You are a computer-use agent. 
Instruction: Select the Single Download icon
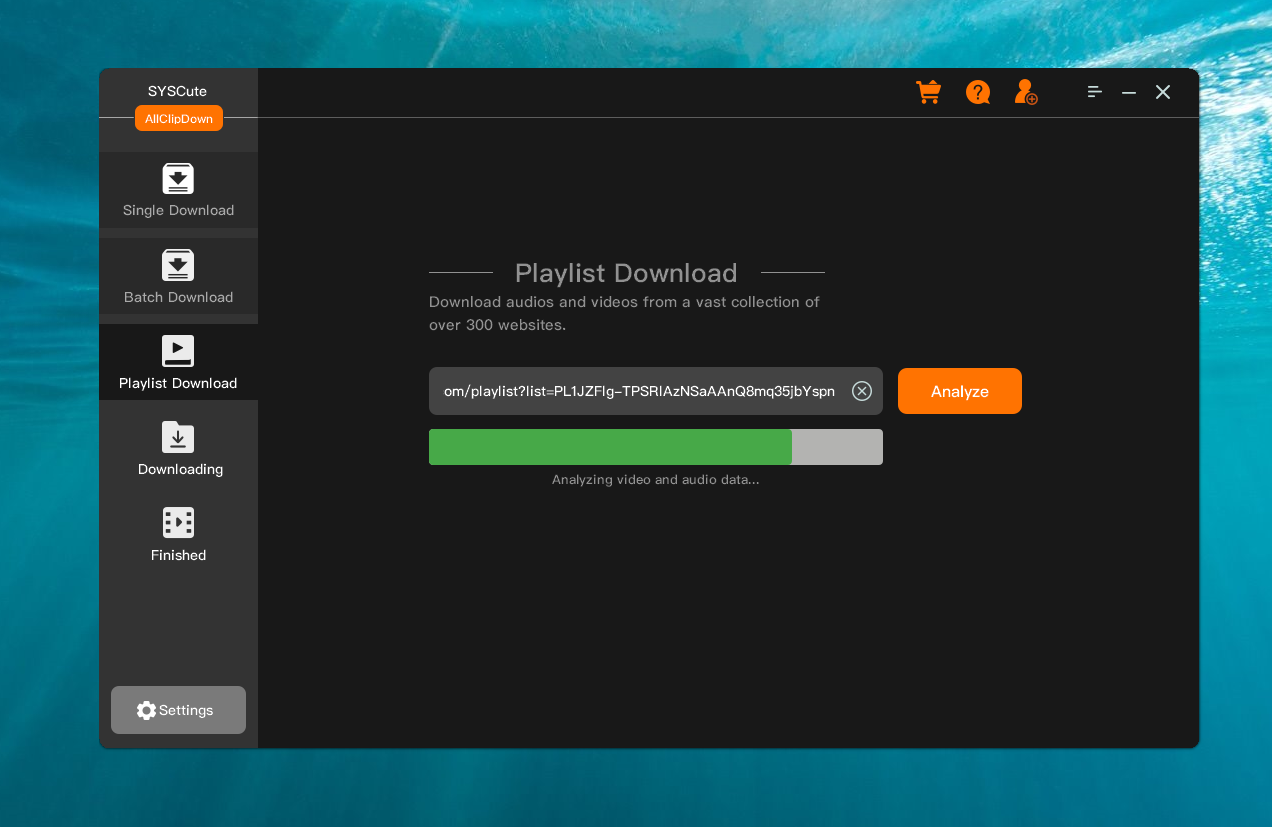pos(178,179)
